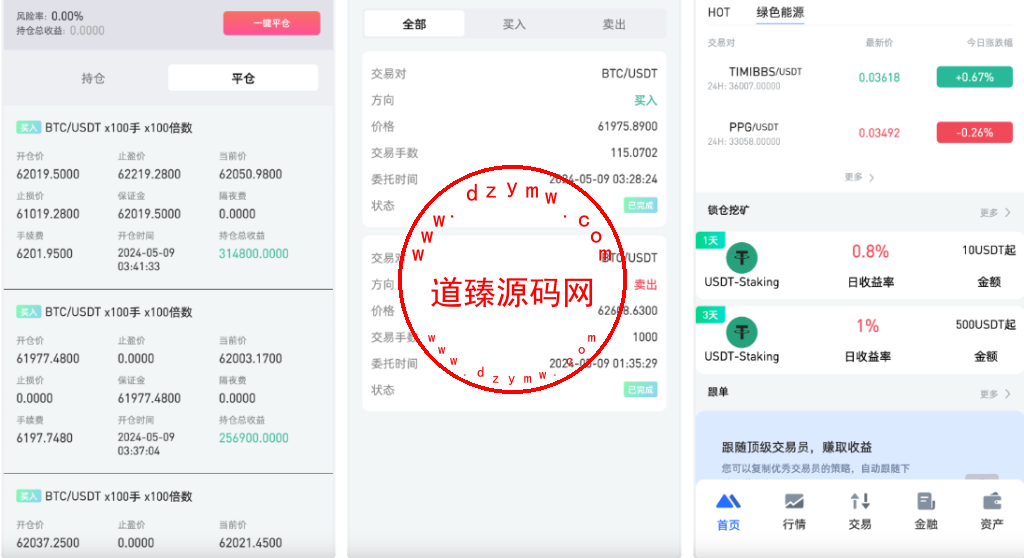Click the 买入 direction value in first order

(x=645, y=100)
